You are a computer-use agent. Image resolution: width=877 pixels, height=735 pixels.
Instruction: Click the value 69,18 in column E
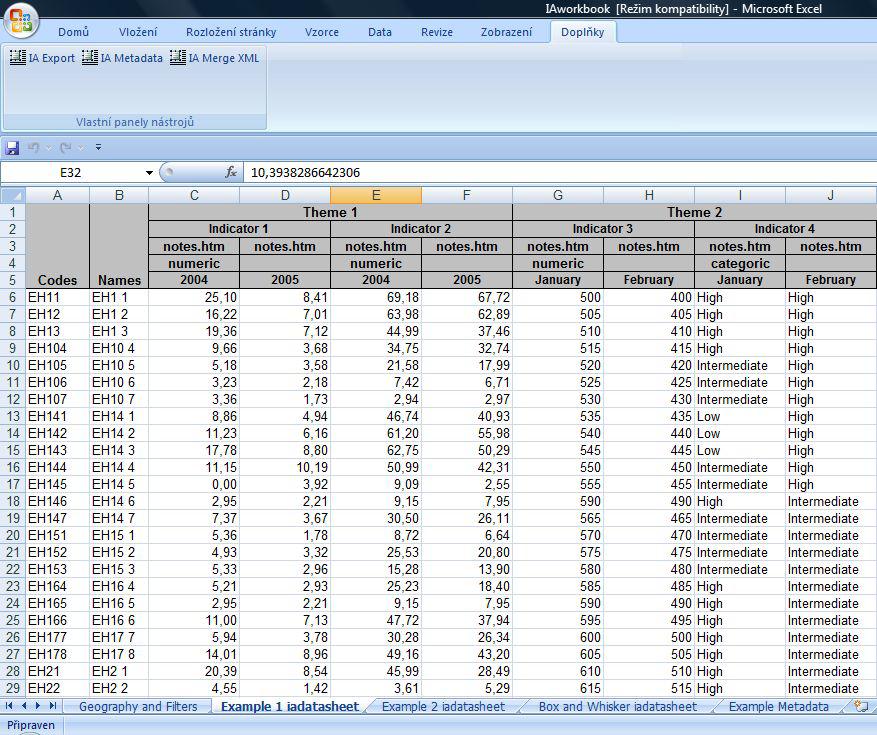pyautogui.click(x=376, y=297)
